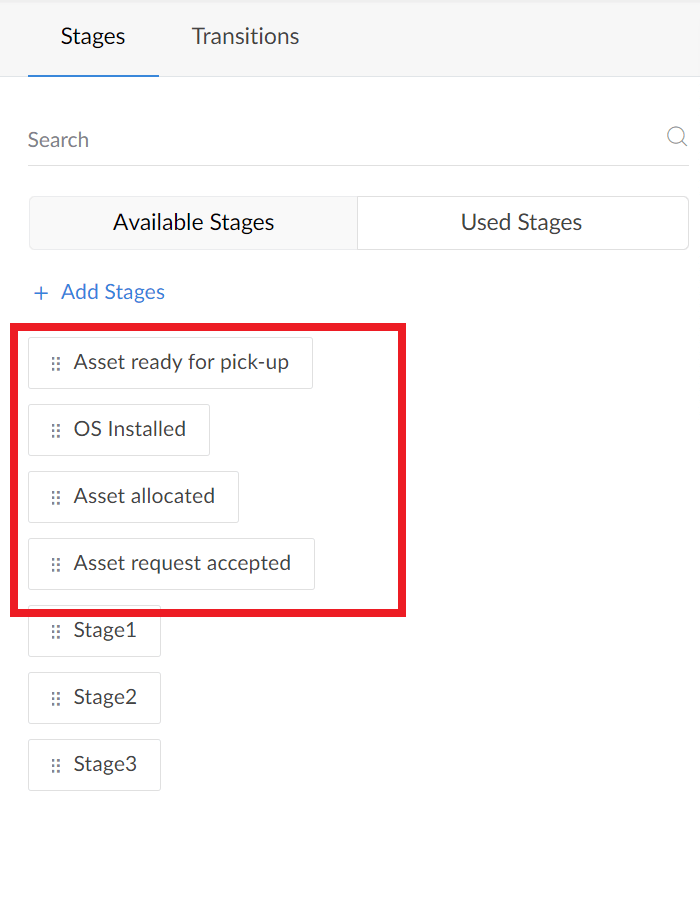Viewport: 700px width, 900px height.
Task: Click drag handle beside OS Installed
Action: [x=56, y=431]
